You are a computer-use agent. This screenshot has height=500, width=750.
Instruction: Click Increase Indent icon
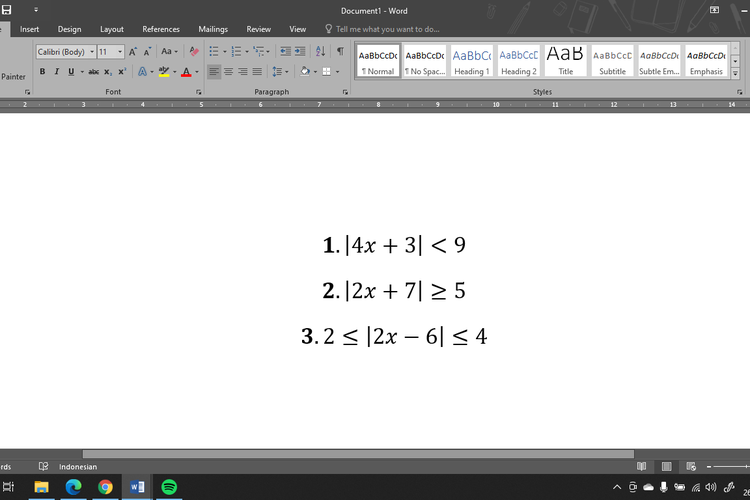click(299, 51)
